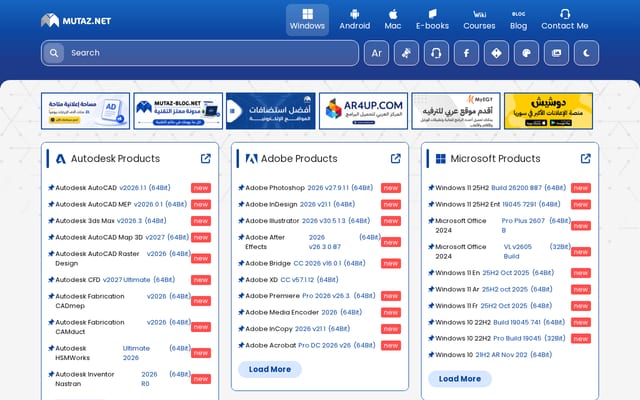Open the dark blue hosting banner
Image resolution: width=640 pixels, height=400 pixels.
(x=271, y=111)
